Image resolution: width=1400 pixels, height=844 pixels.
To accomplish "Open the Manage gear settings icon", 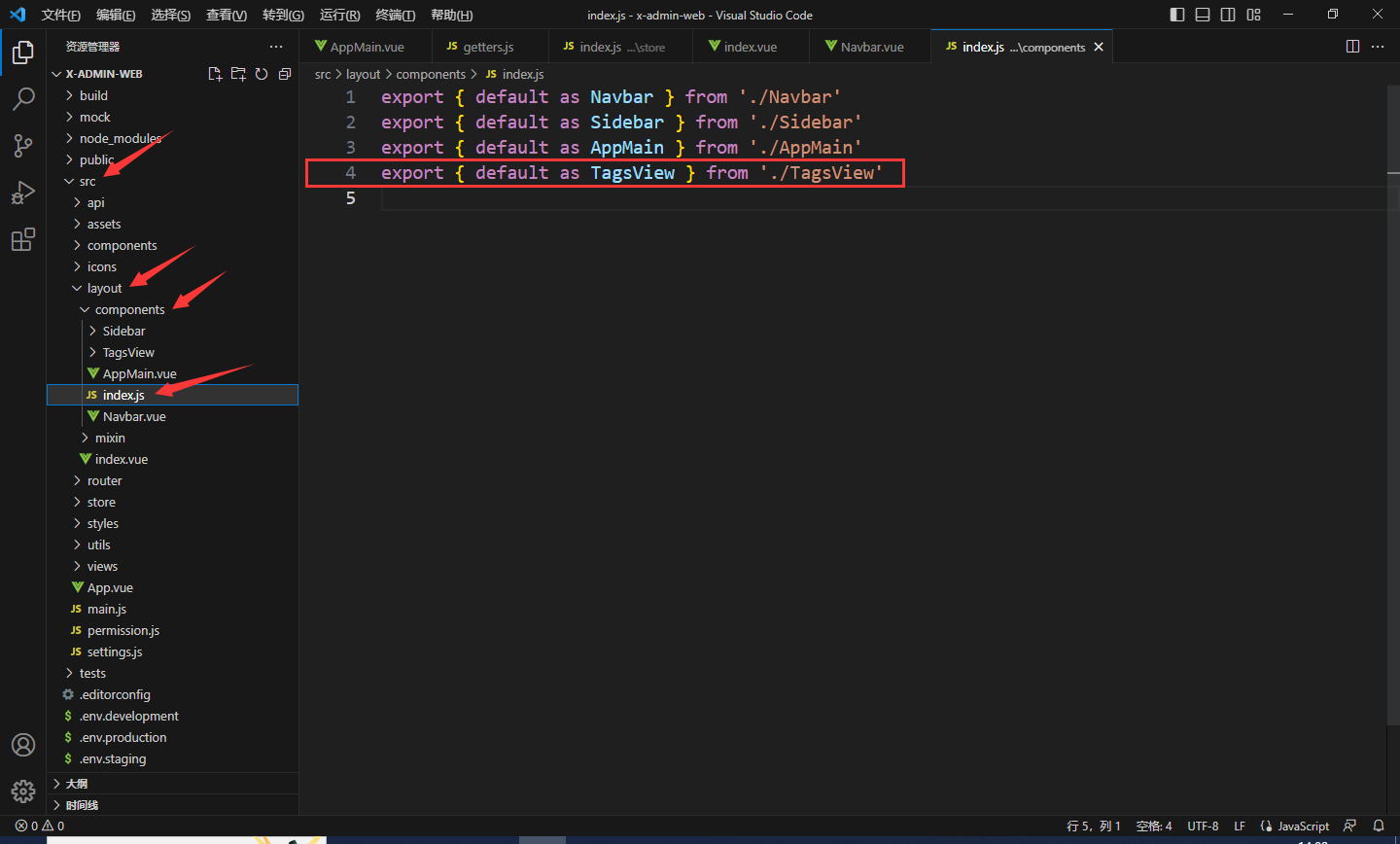I will click(x=23, y=791).
